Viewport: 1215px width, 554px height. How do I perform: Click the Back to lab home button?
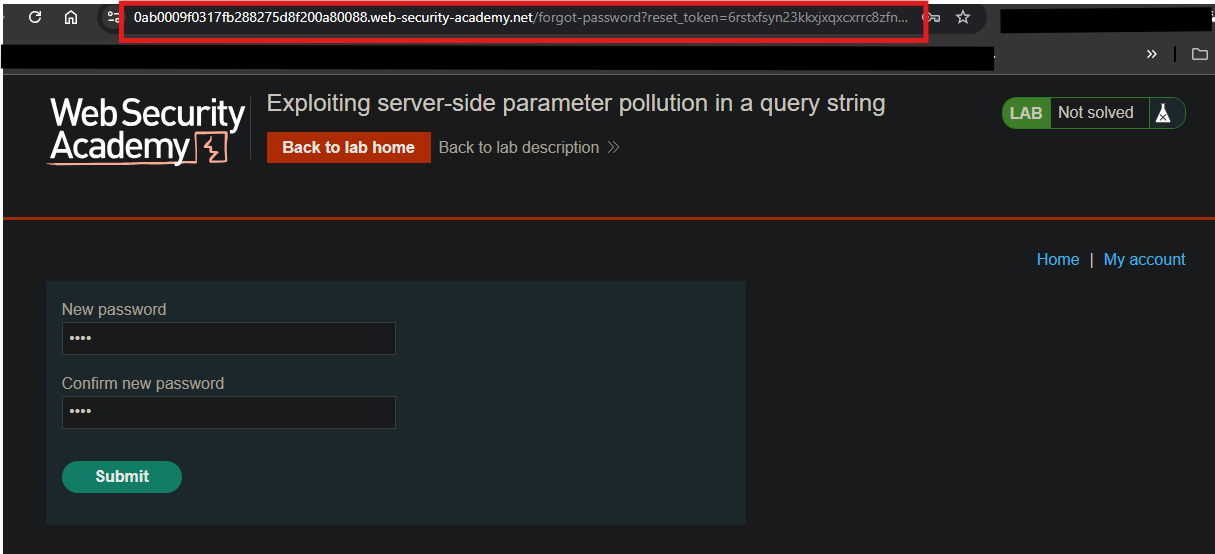pyautogui.click(x=349, y=147)
